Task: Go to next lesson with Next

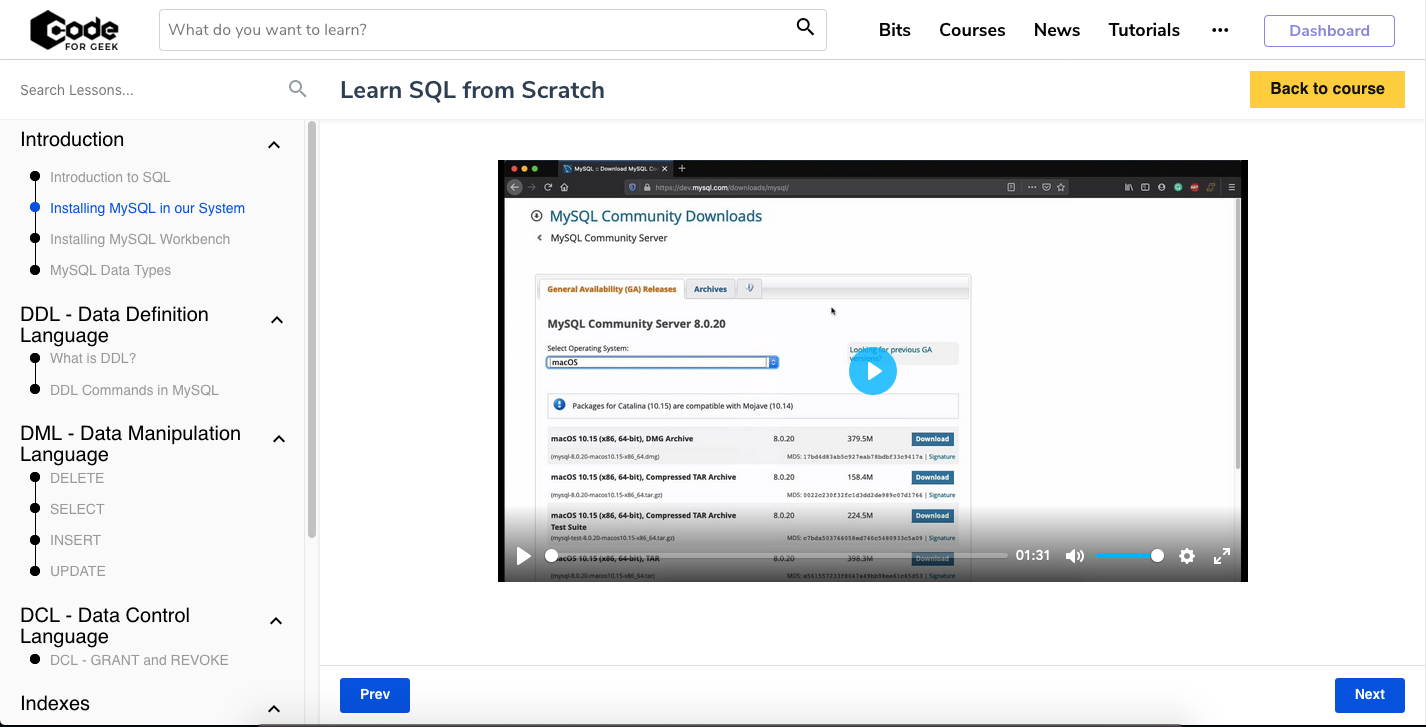Action: tap(1370, 695)
